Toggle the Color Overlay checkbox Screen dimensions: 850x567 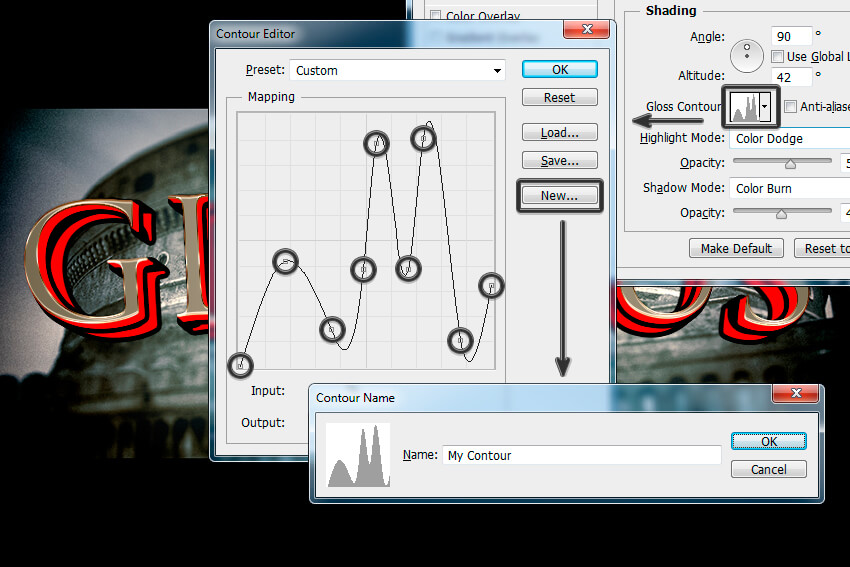[435, 15]
